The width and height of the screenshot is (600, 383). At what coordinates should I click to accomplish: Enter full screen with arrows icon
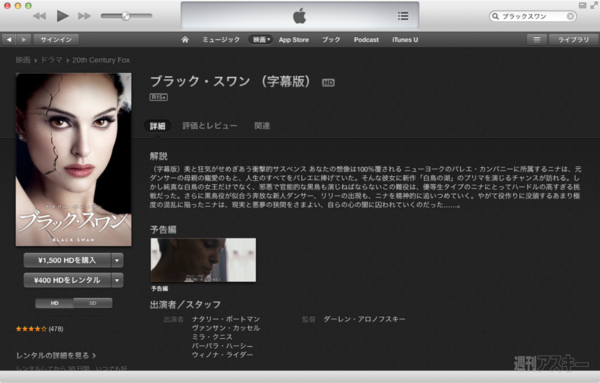[594, 5]
